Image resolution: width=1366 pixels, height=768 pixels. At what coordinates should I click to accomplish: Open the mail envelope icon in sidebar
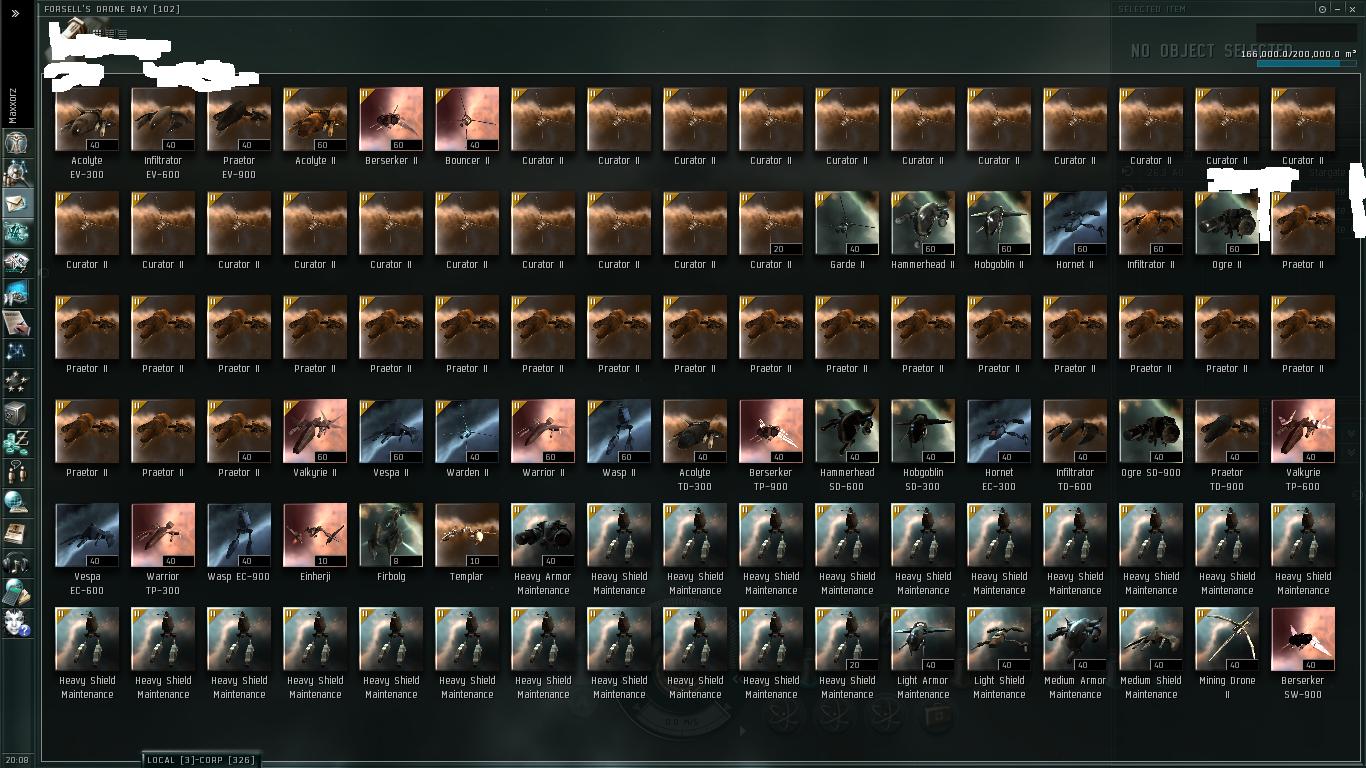click(15, 202)
